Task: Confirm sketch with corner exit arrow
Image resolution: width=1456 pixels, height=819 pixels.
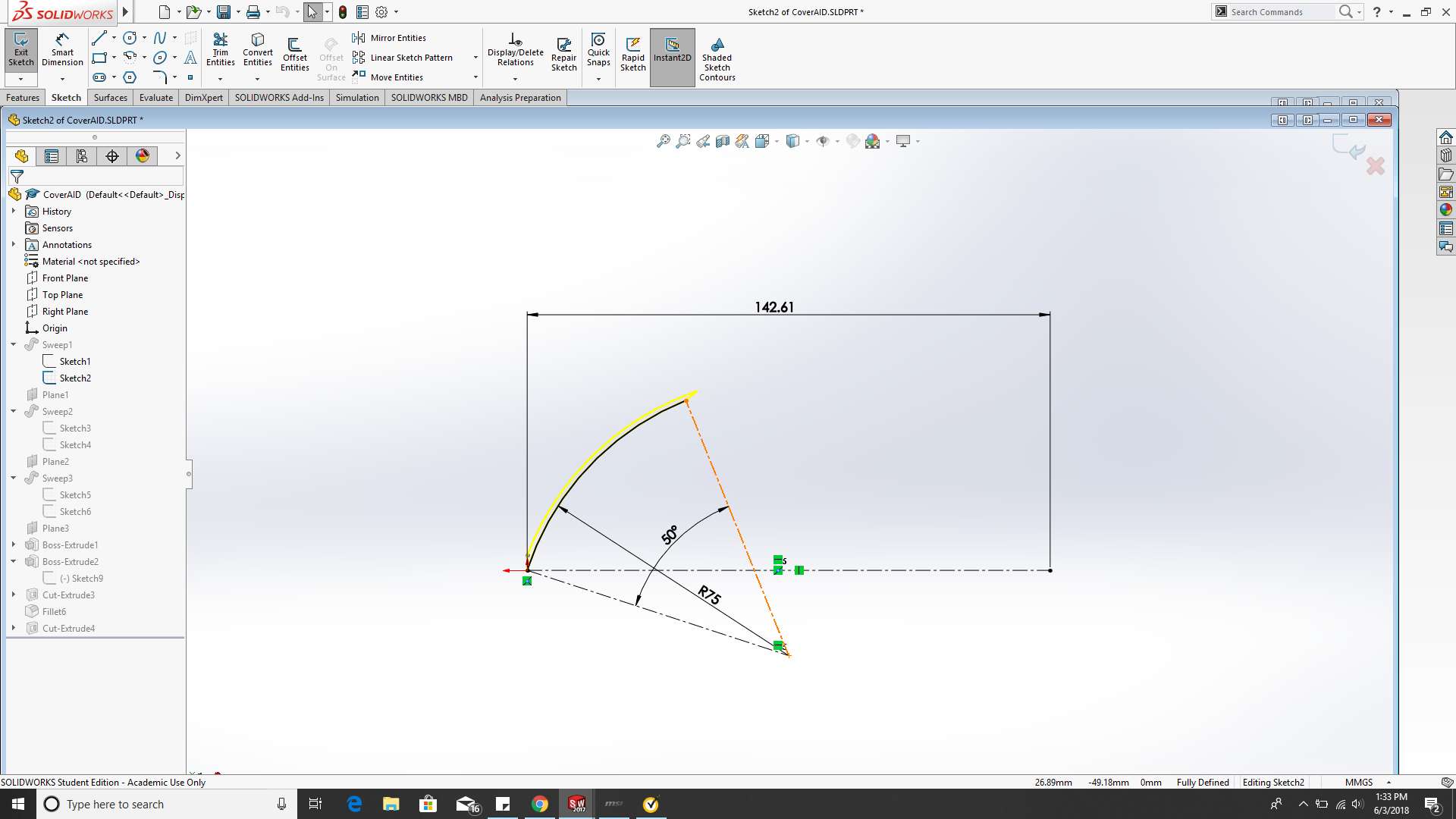Action: [x=1348, y=146]
